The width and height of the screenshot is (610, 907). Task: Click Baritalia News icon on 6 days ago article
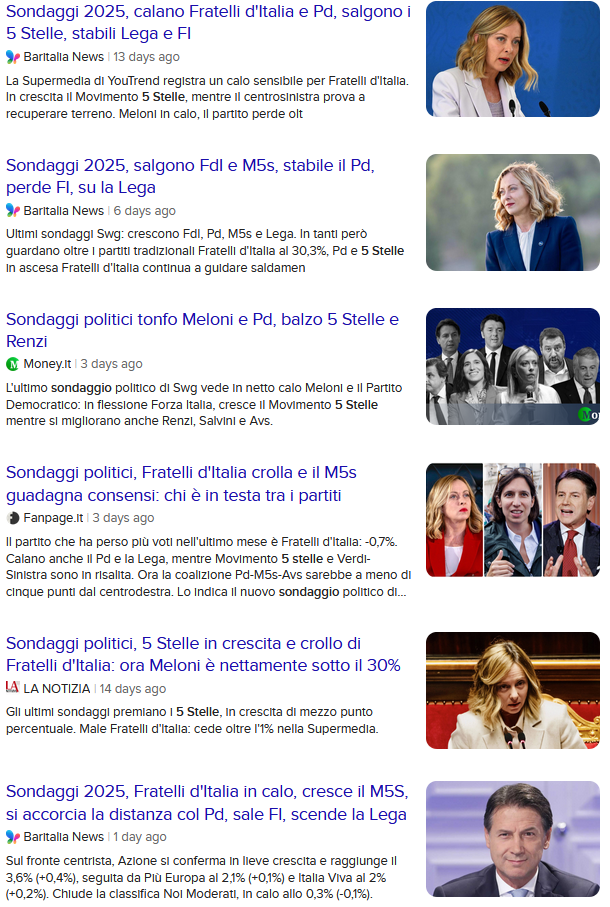point(13,211)
